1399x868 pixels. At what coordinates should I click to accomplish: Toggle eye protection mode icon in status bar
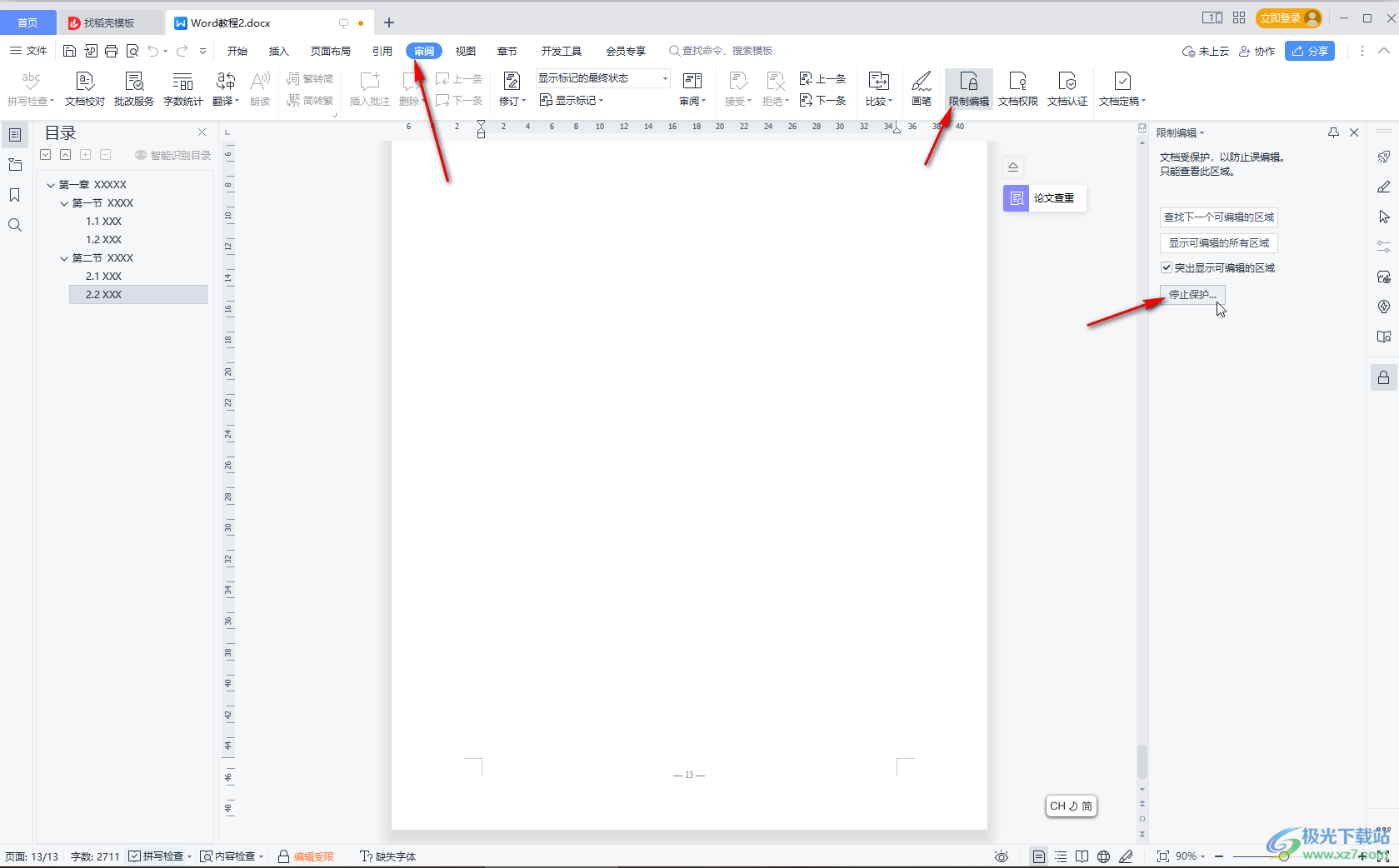click(1002, 856)
